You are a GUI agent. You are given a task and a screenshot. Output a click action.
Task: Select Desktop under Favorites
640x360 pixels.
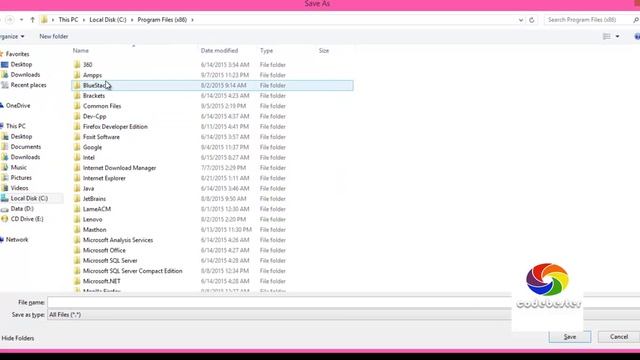coord(21,64)
